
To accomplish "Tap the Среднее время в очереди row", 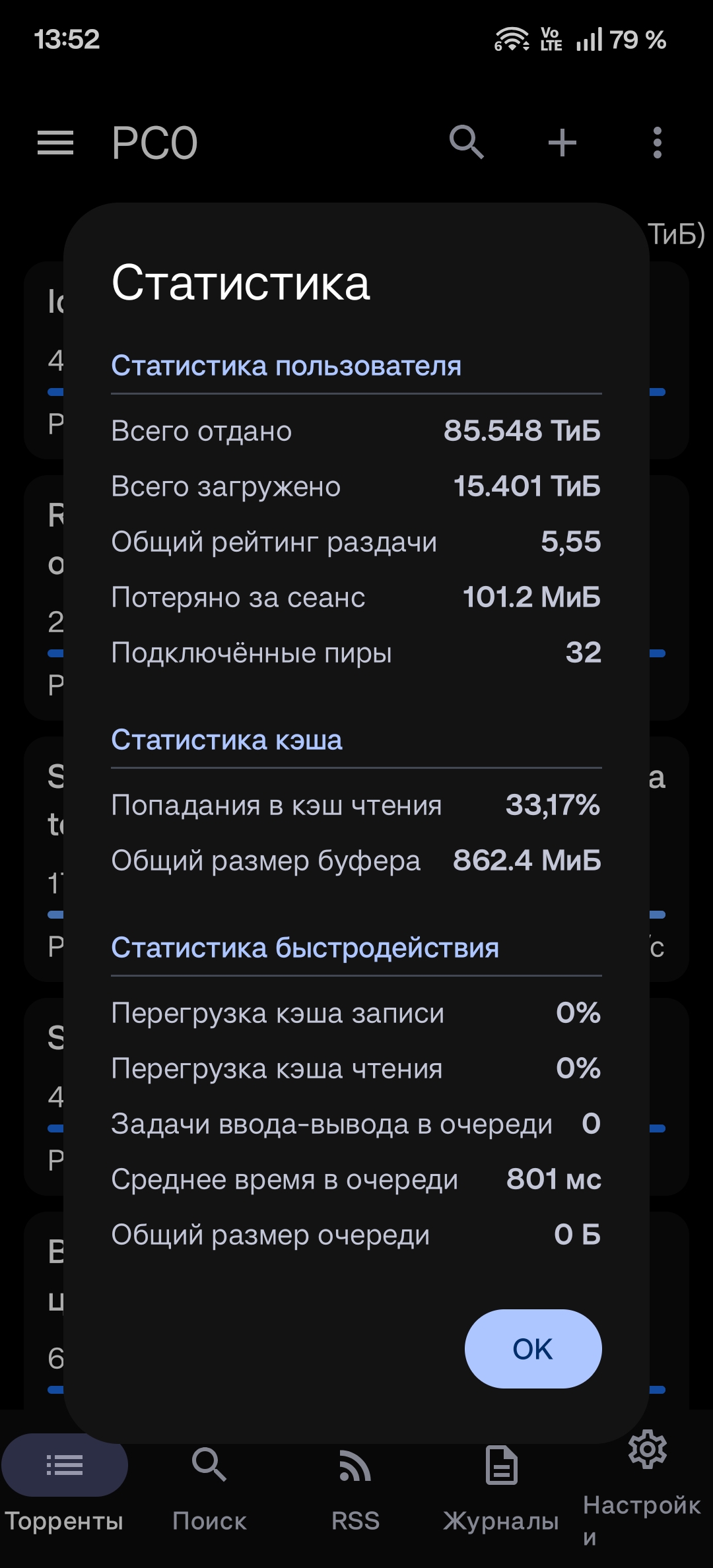I will click(356, 1179).
